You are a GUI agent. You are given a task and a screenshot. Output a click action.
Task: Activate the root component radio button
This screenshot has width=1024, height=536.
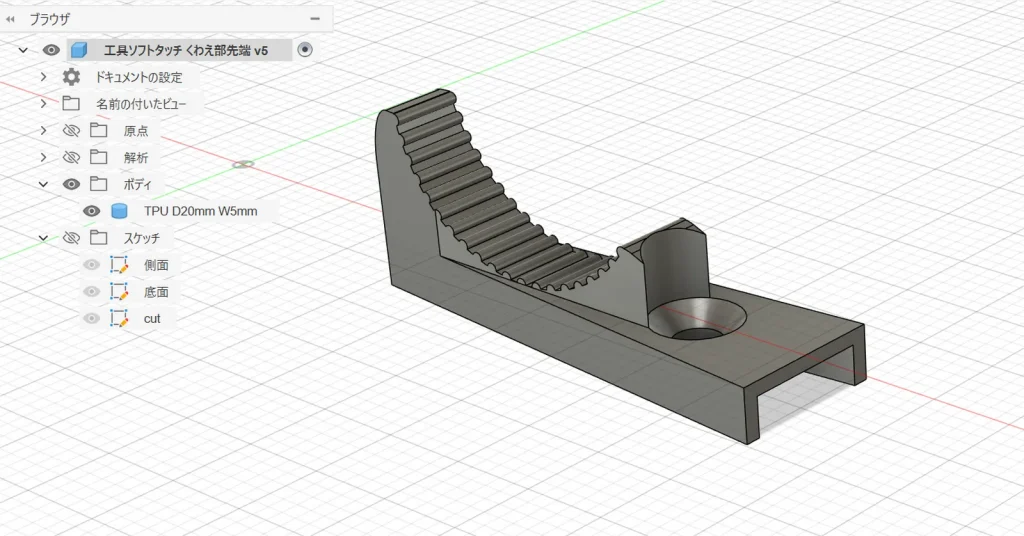305,50
